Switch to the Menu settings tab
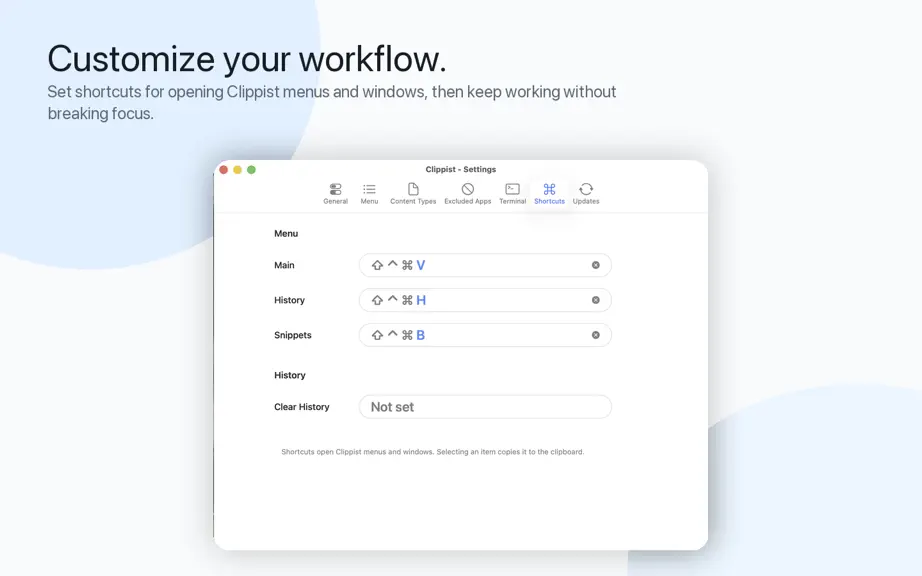The height and width of the screenshot is (576, 922). point(369,193)
